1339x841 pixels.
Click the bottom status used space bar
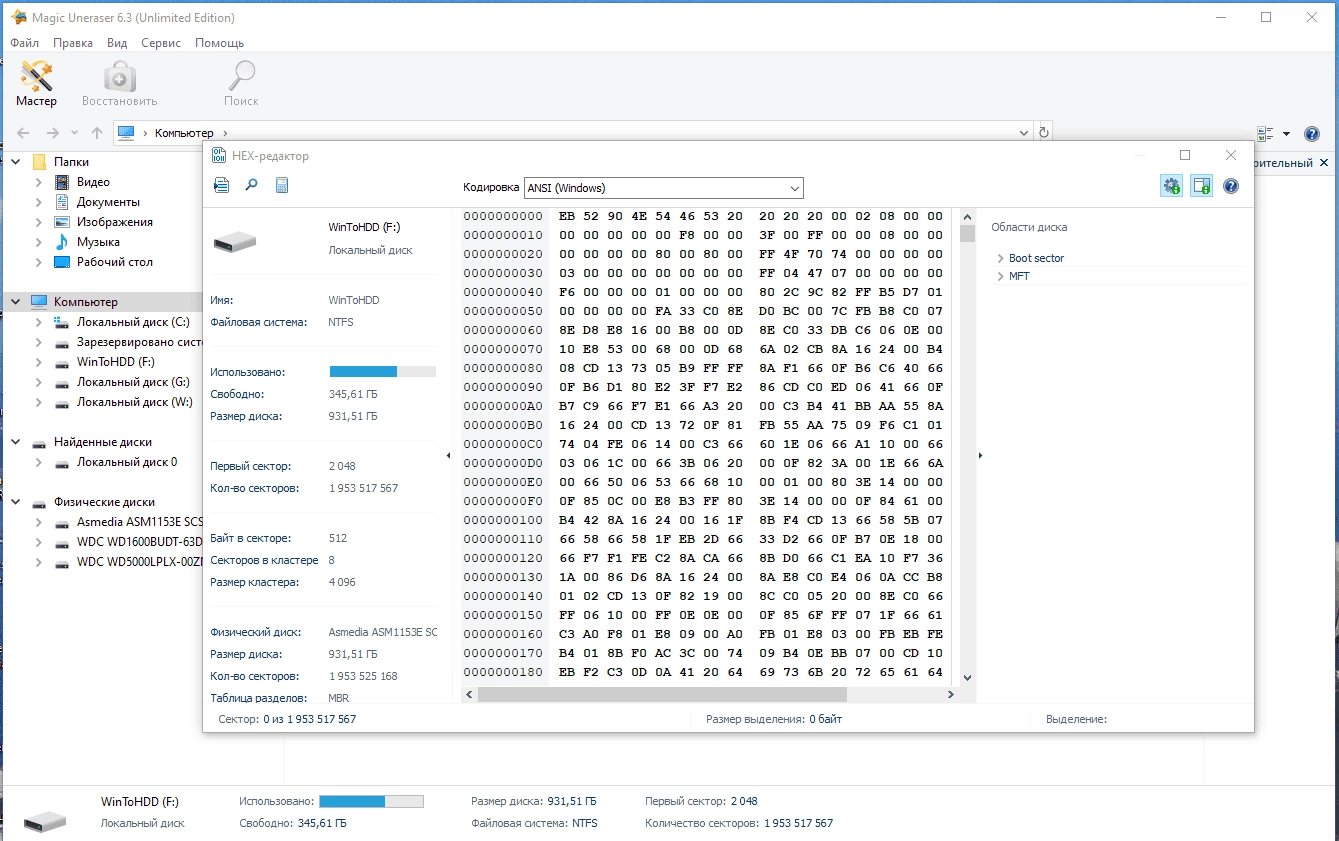point(371,801)
